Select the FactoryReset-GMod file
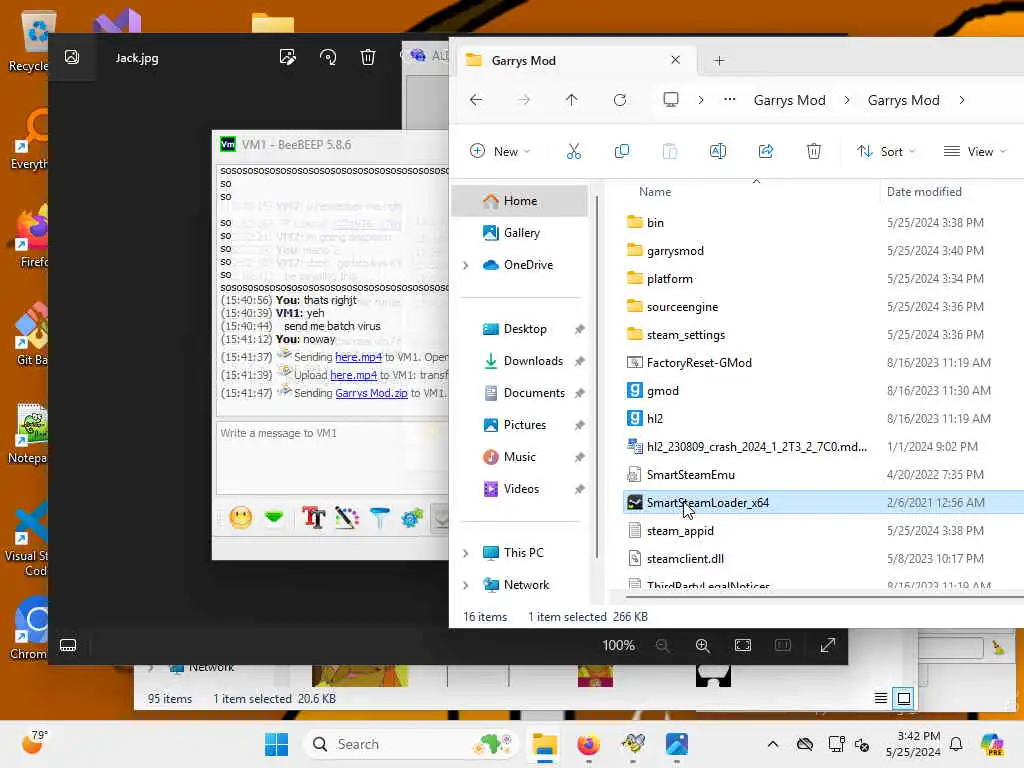 699,363
